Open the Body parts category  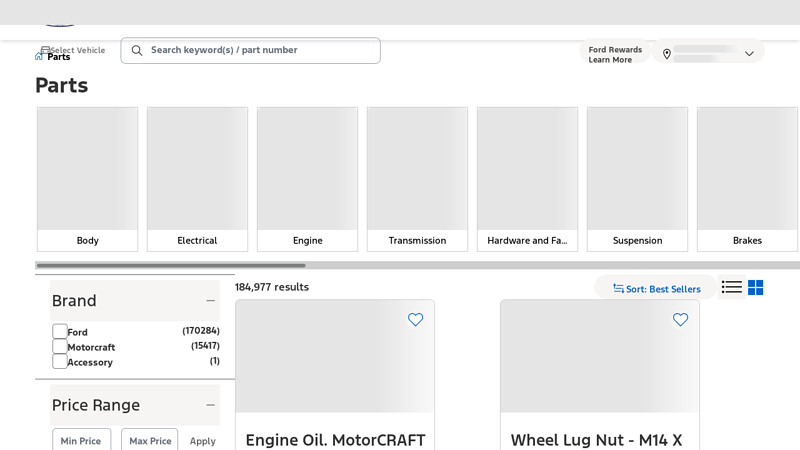87,179
